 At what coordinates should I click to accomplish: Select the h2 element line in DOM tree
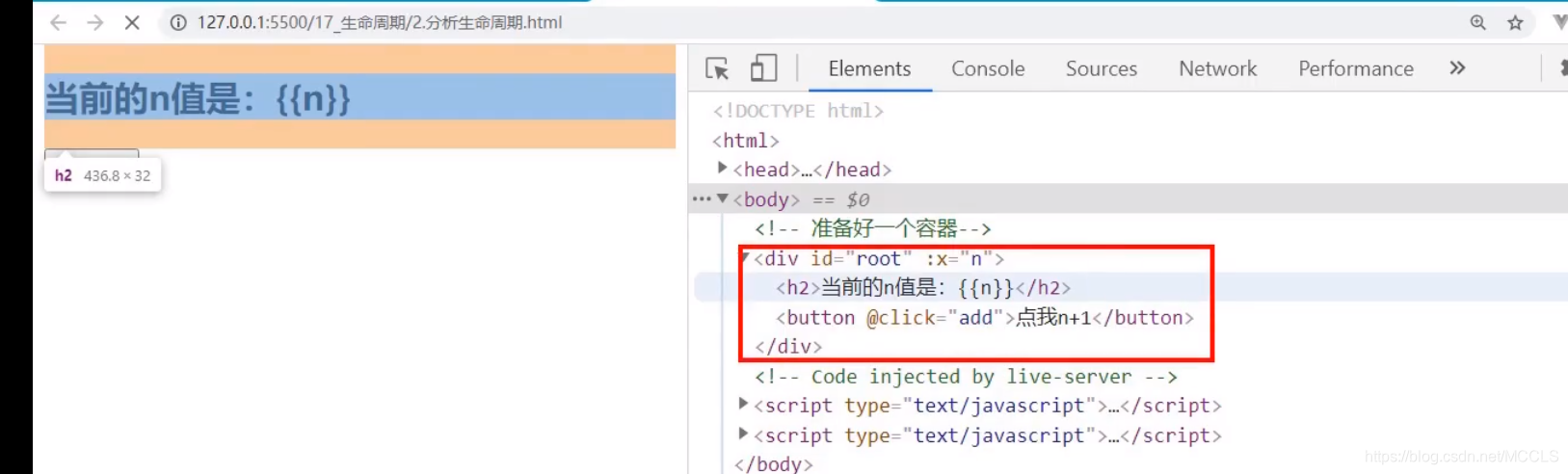coord(923,287)
